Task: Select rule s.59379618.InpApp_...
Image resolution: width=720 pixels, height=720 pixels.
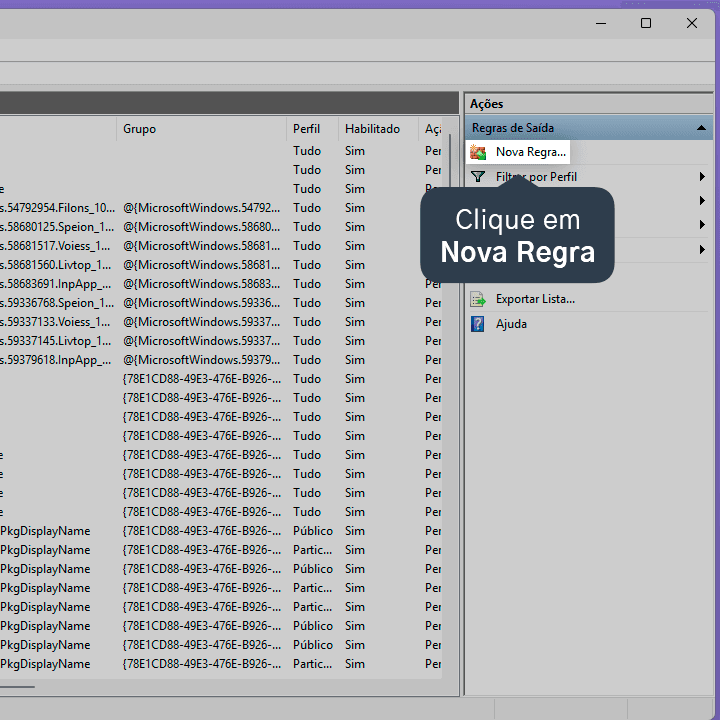Action: (x=56, y=360)
